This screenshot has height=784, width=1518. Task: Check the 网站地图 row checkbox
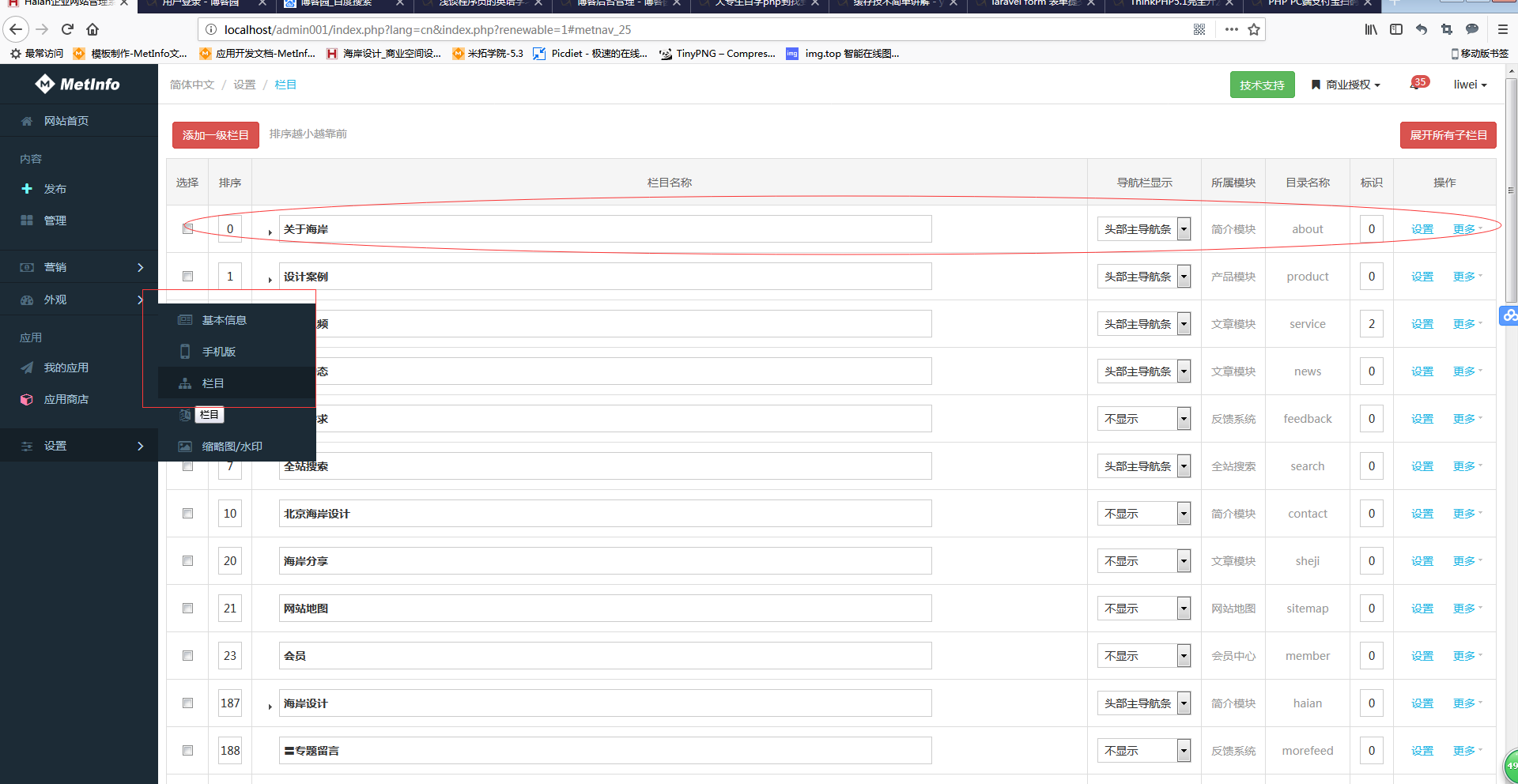point(187,609)
